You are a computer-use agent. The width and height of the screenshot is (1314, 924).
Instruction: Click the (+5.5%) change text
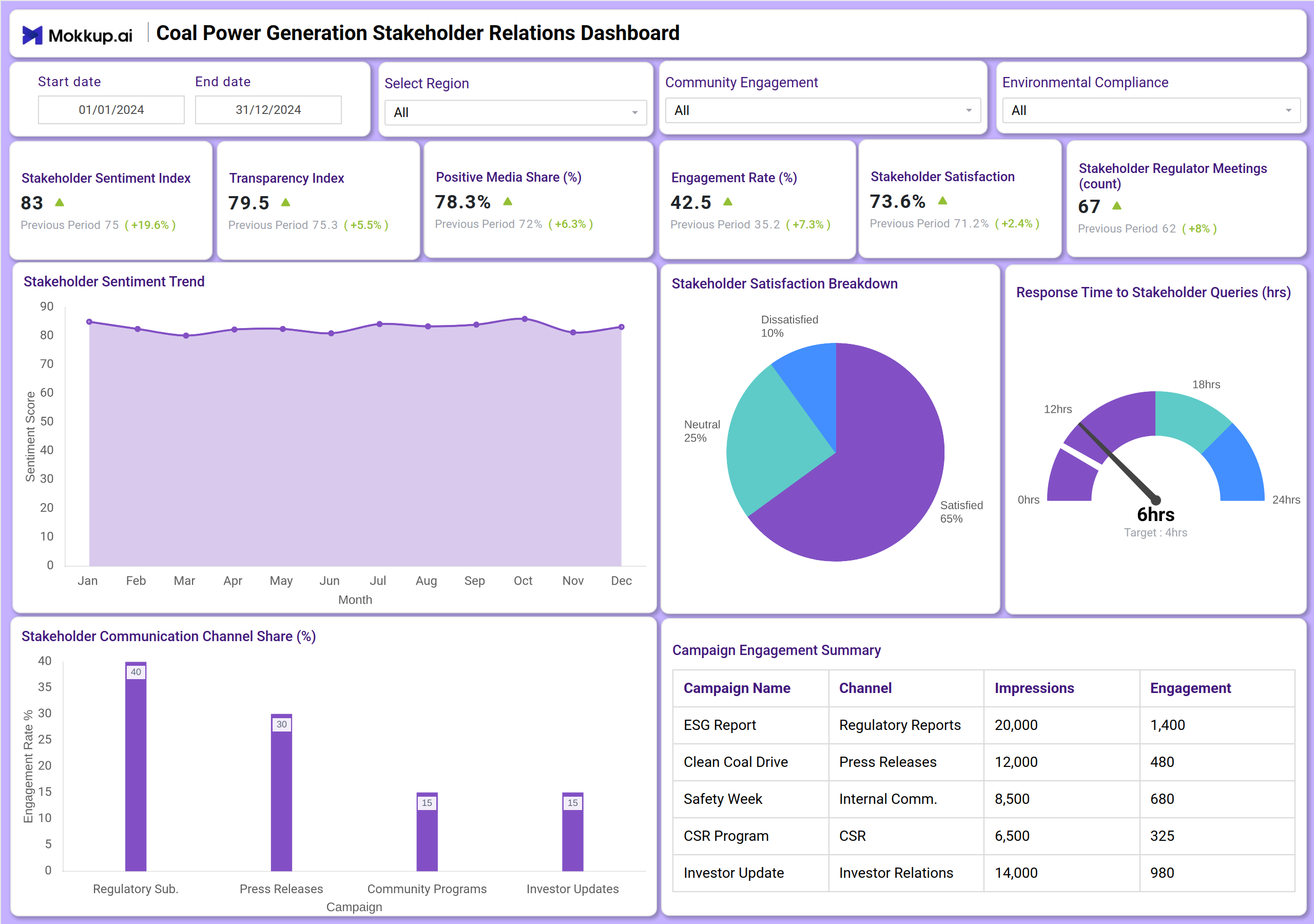[x=366, y=225]
